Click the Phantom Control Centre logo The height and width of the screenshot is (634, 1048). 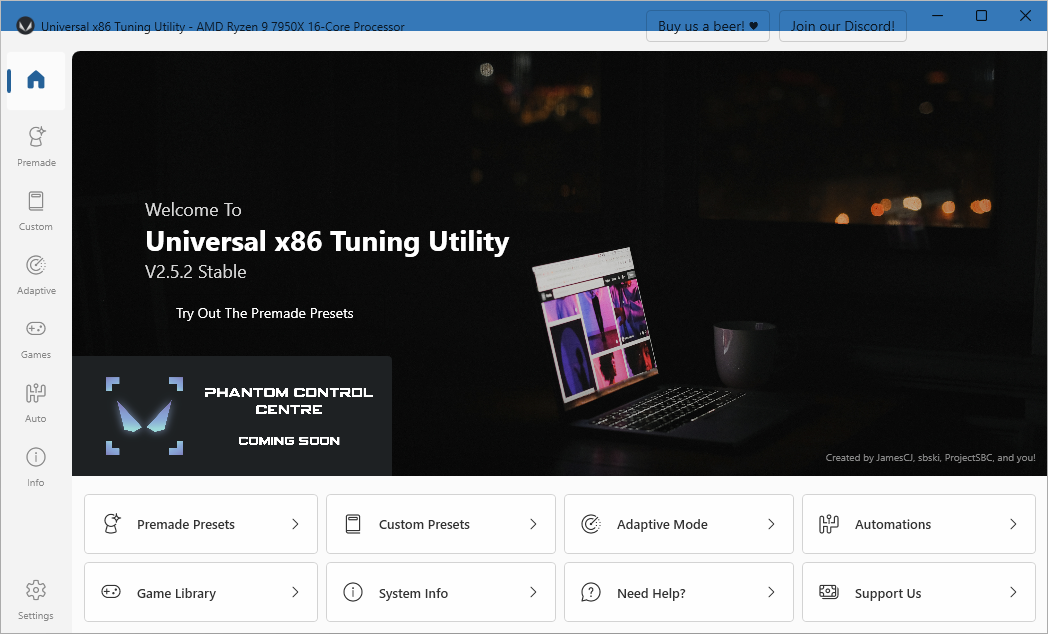coord(144,416)
